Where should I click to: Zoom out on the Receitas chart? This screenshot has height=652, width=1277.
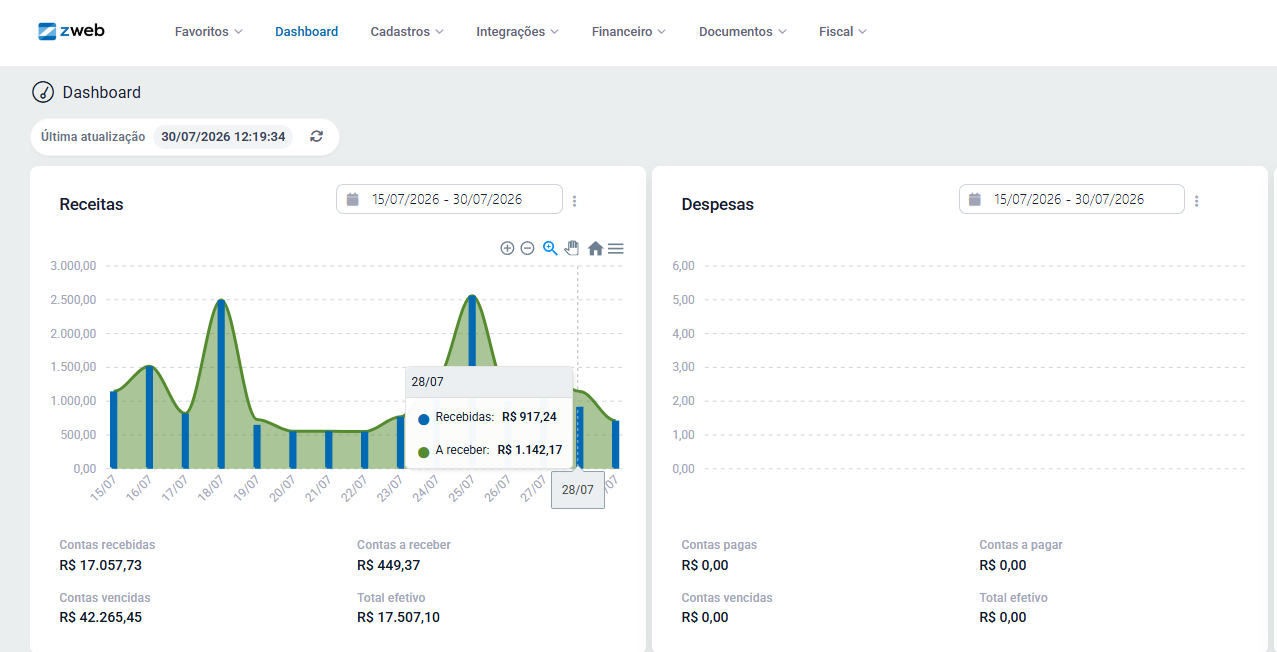pyautogui.click(x=527, y=248)
